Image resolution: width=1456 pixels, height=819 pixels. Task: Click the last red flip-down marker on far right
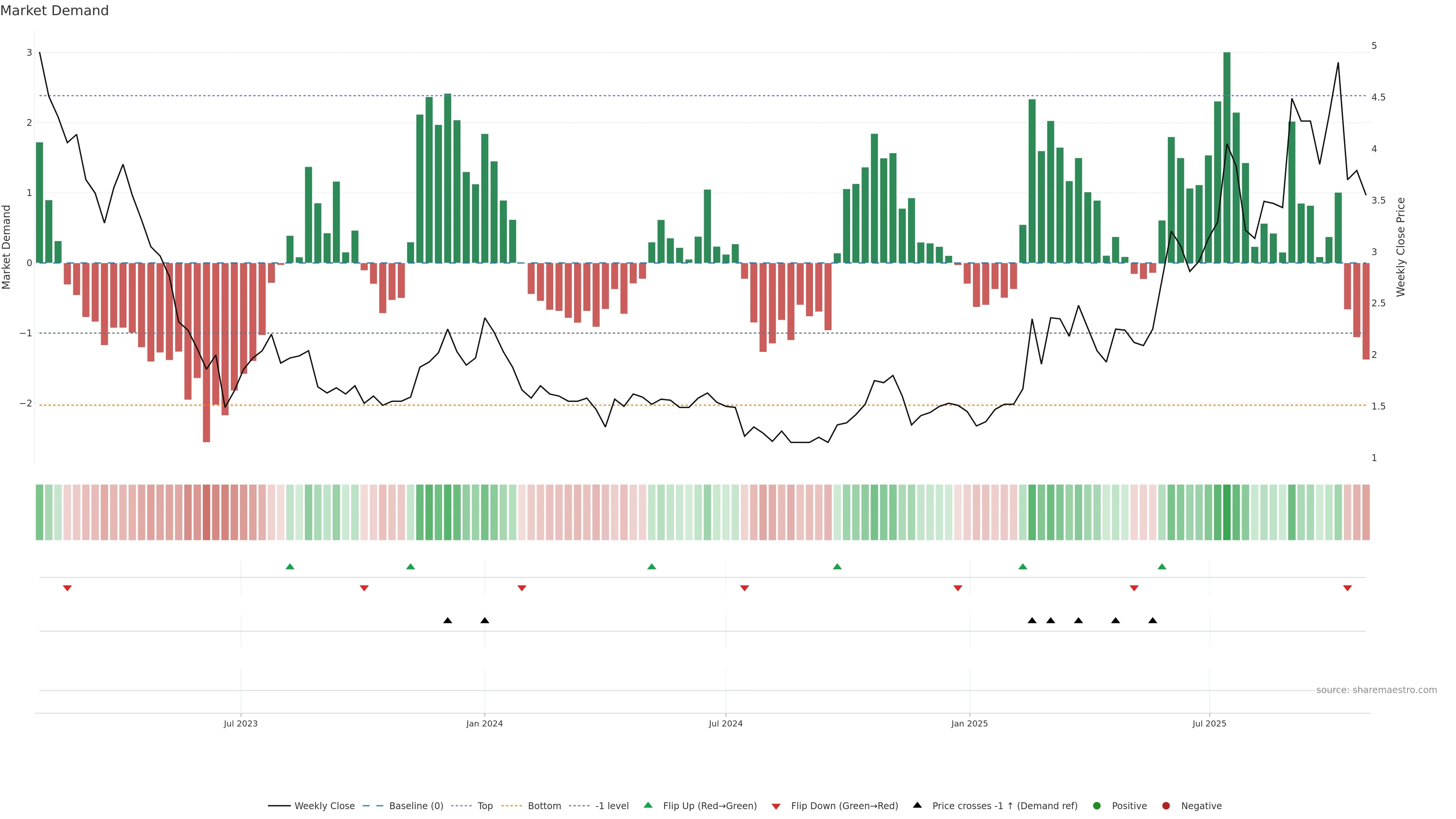point(1348,588)
